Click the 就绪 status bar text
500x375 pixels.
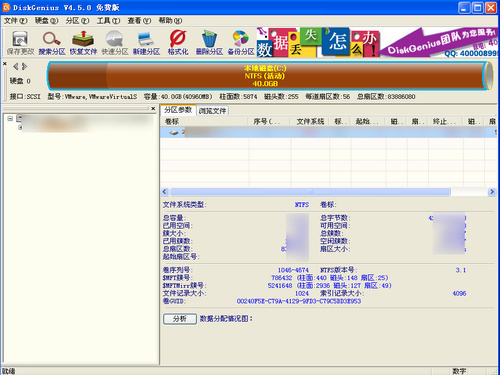click(9, 371)
